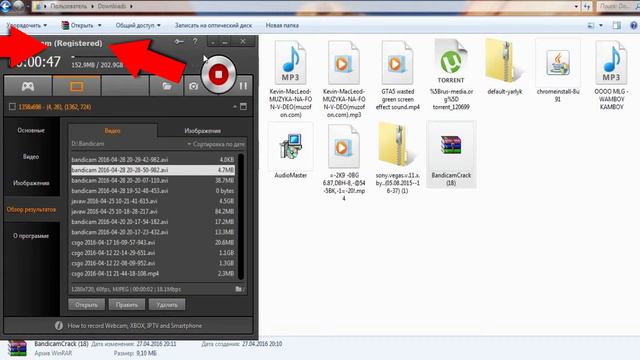Open the Упорядочить menu in Explorer
Screen dimensions: 640x360
pyautogui.click(x=27, y=25)
